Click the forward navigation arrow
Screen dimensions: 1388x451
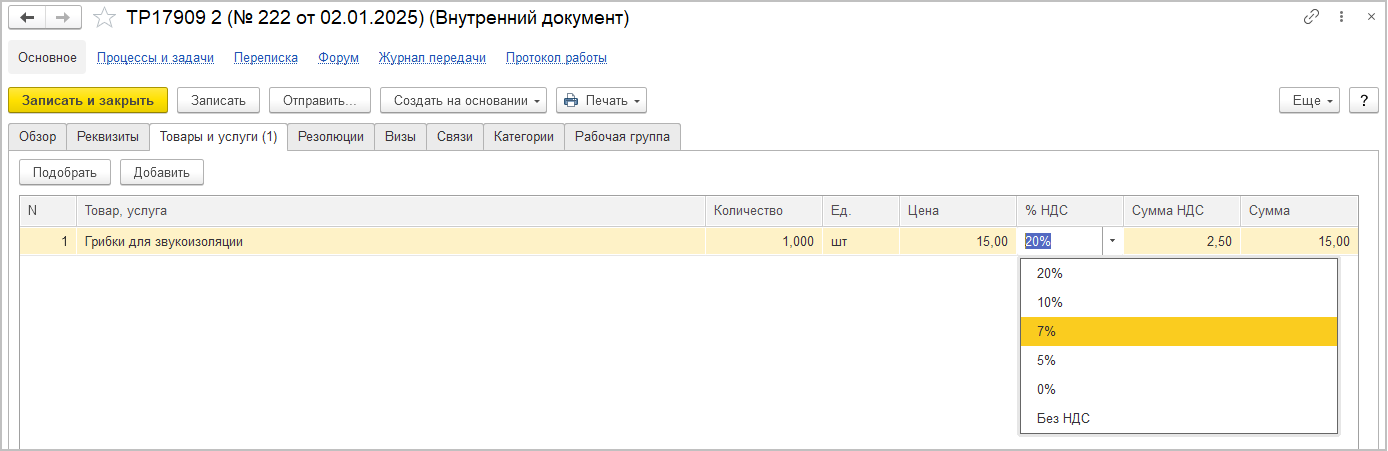62,18
